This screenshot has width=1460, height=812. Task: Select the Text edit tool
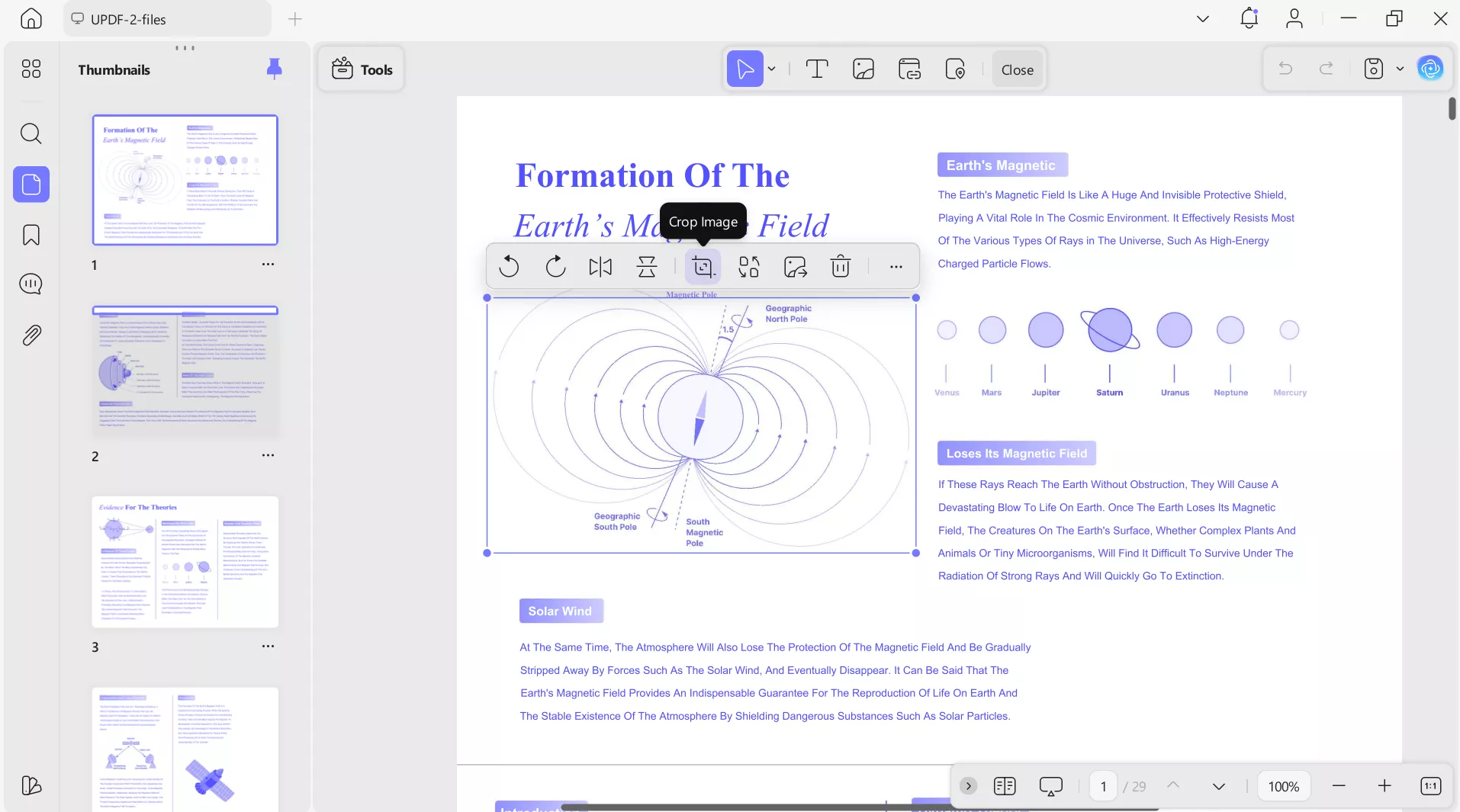pos(816,69)
